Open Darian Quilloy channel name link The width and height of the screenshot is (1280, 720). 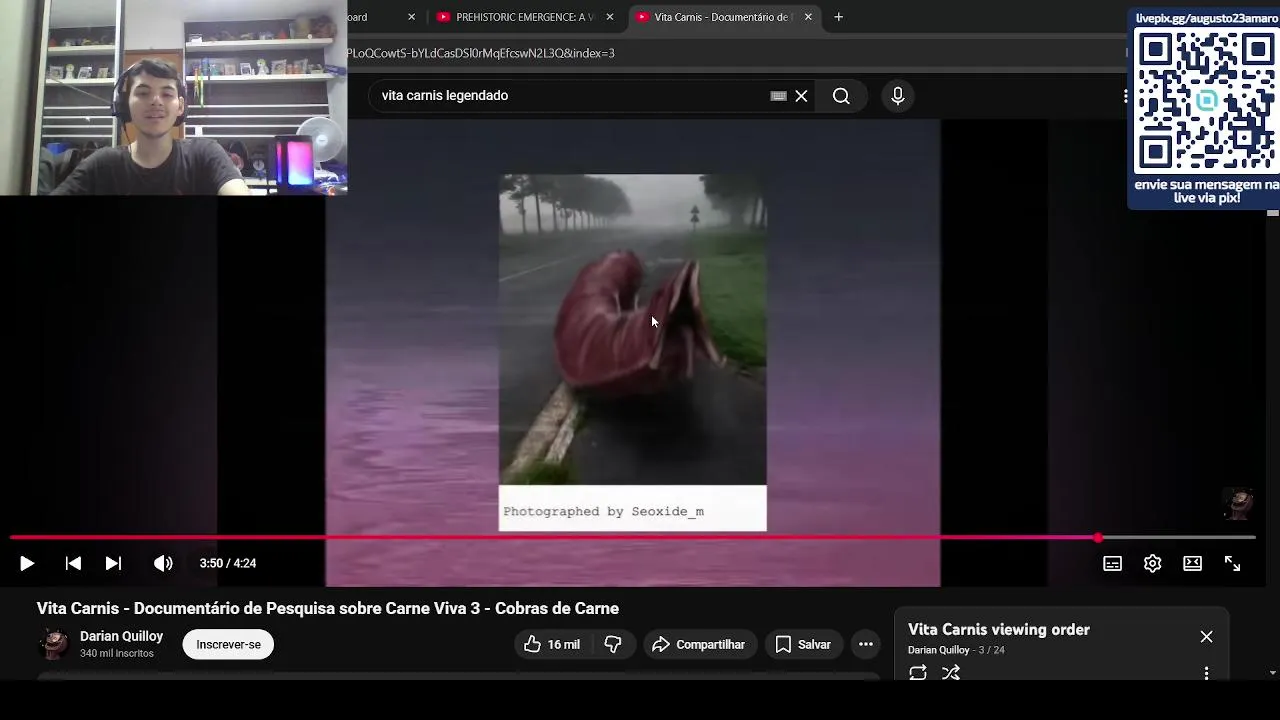[121, 636]
